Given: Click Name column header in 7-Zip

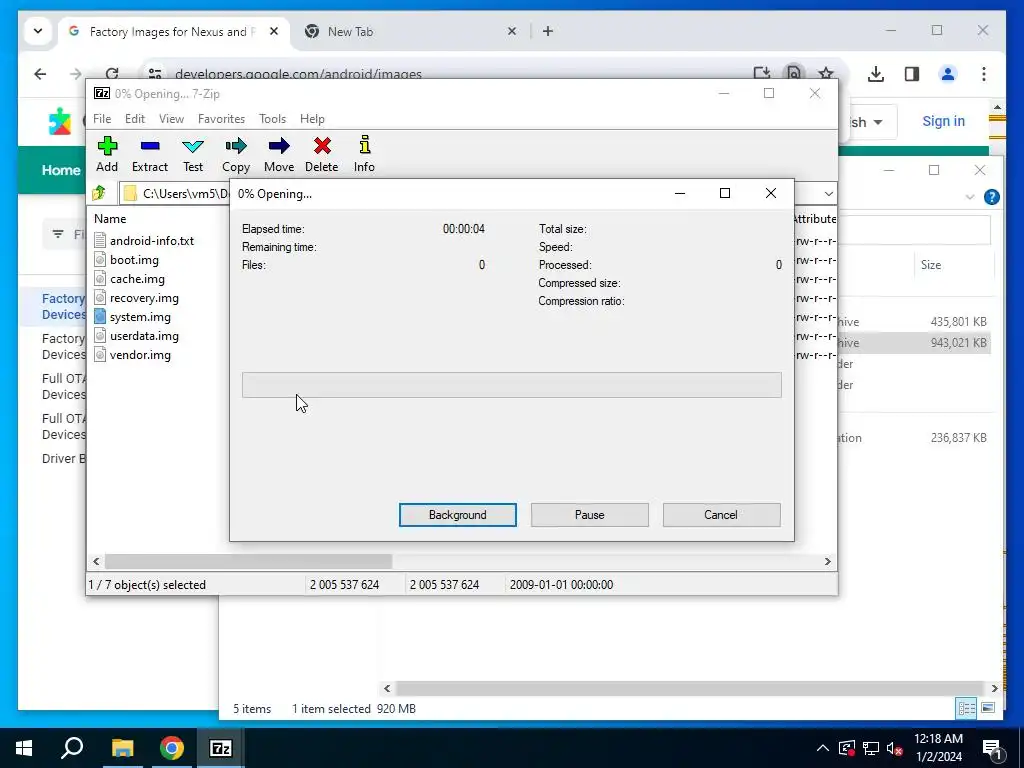Looking at the screenshot, I should click(110, 219).
